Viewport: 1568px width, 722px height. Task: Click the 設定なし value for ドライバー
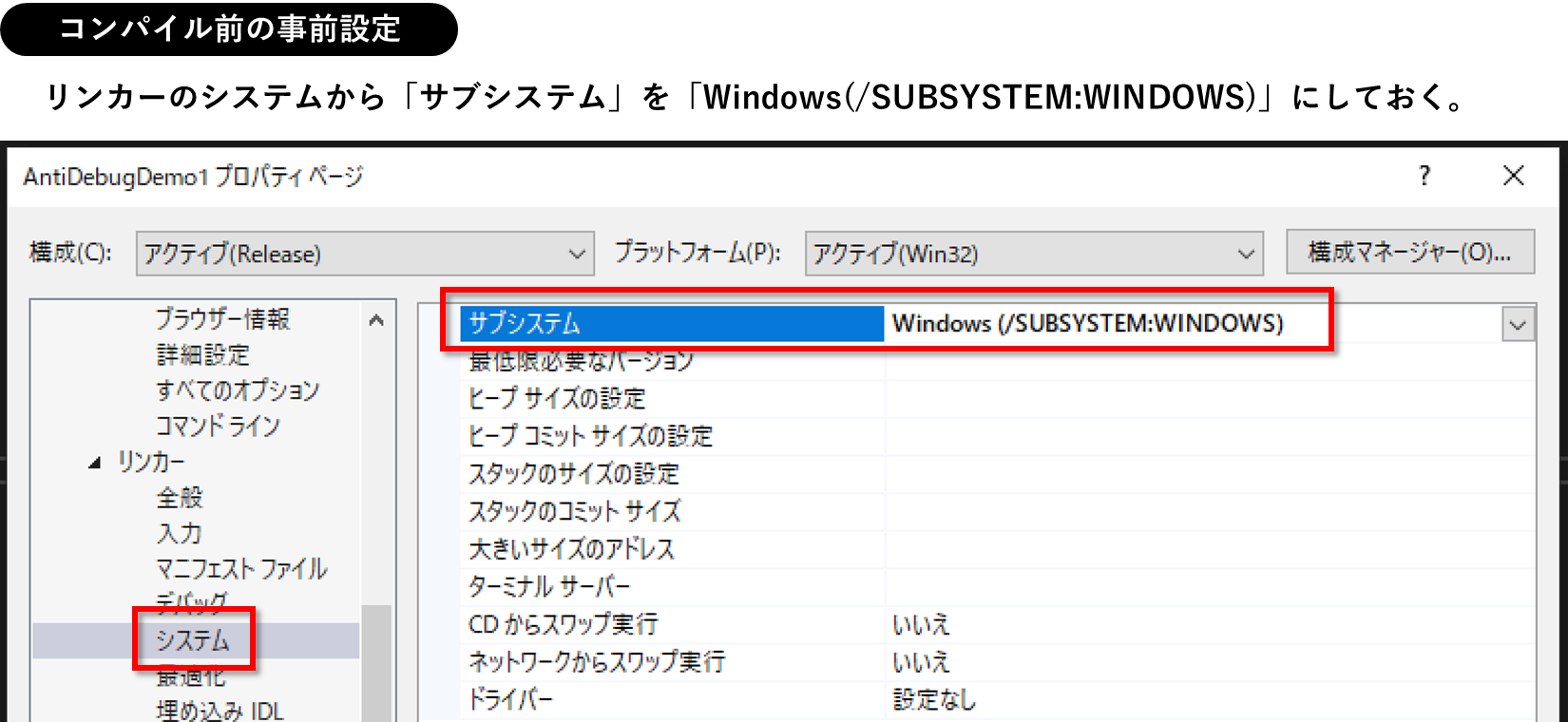pyautogui.click(x=934, y=700)
